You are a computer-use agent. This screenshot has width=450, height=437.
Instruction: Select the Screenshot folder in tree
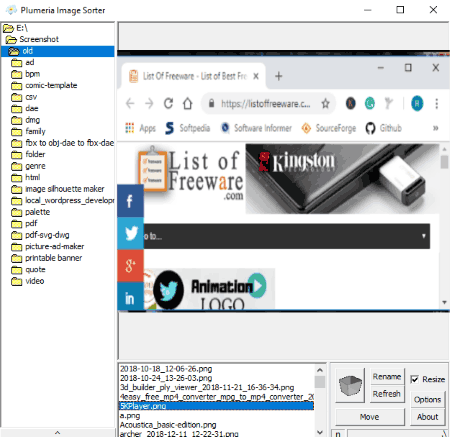[32, 39]
